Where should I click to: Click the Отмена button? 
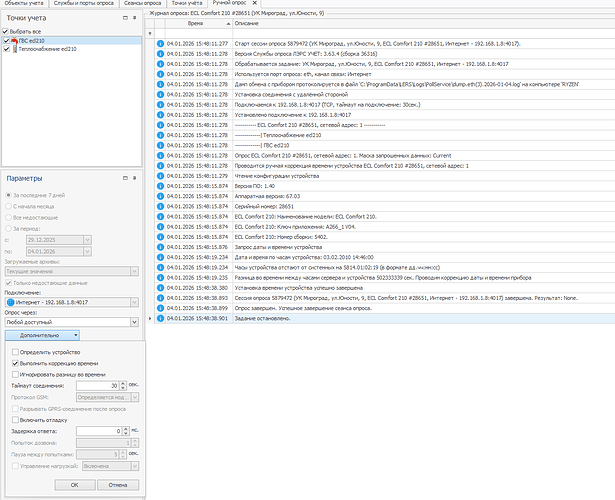[118, 485]
